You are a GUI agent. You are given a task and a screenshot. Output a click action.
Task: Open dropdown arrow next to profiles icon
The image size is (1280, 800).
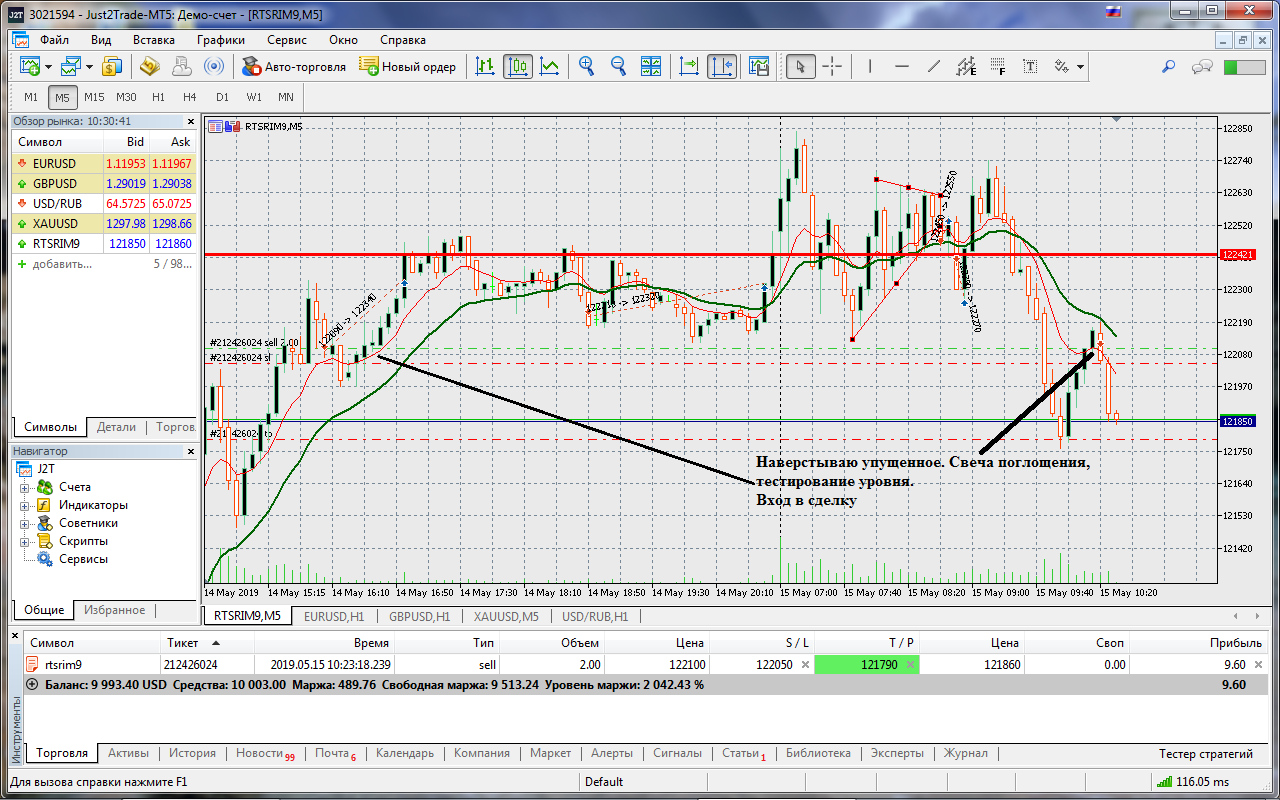pos(89,67)
